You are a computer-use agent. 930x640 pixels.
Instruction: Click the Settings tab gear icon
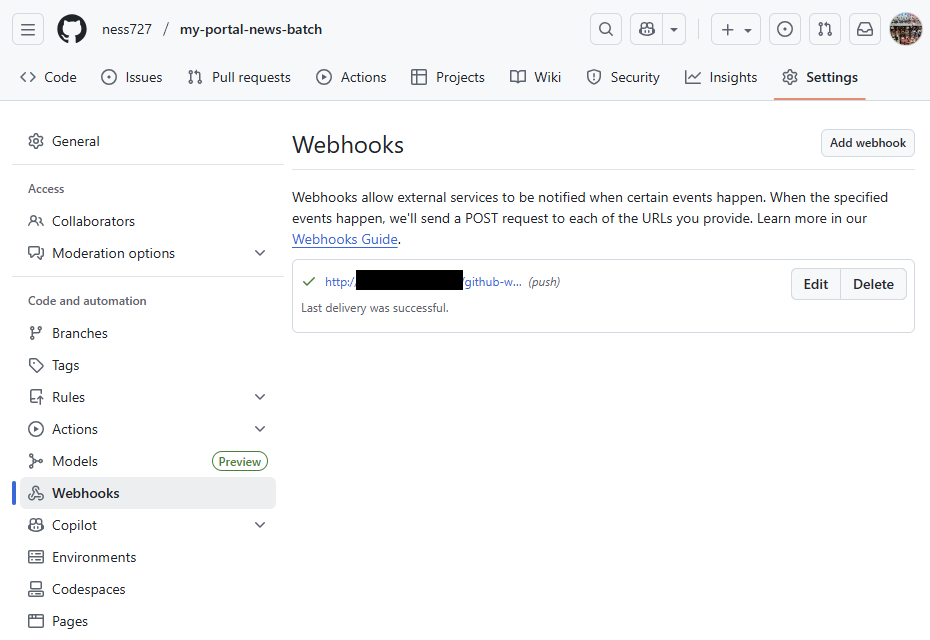789,77
